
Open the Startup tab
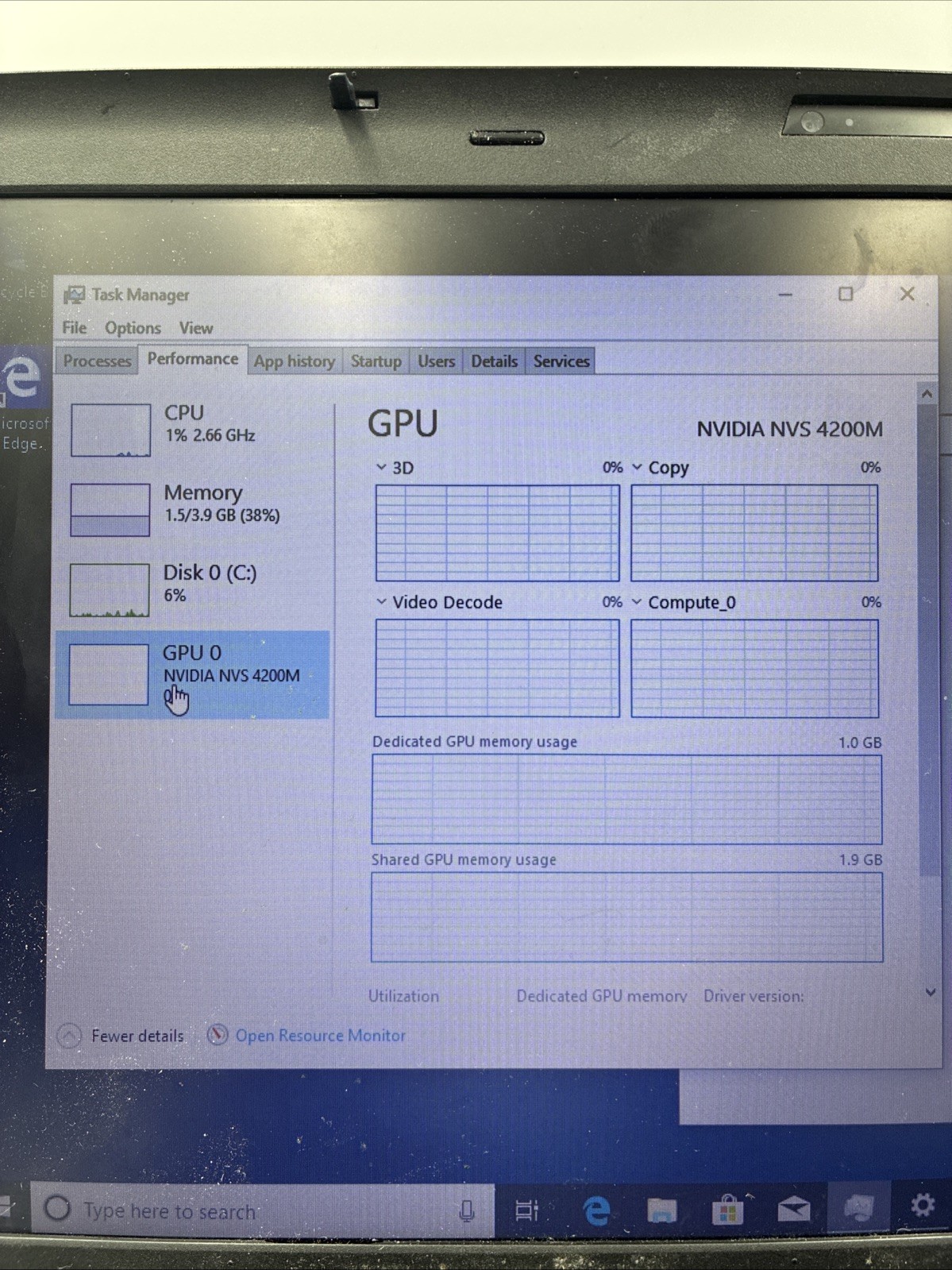376,361
